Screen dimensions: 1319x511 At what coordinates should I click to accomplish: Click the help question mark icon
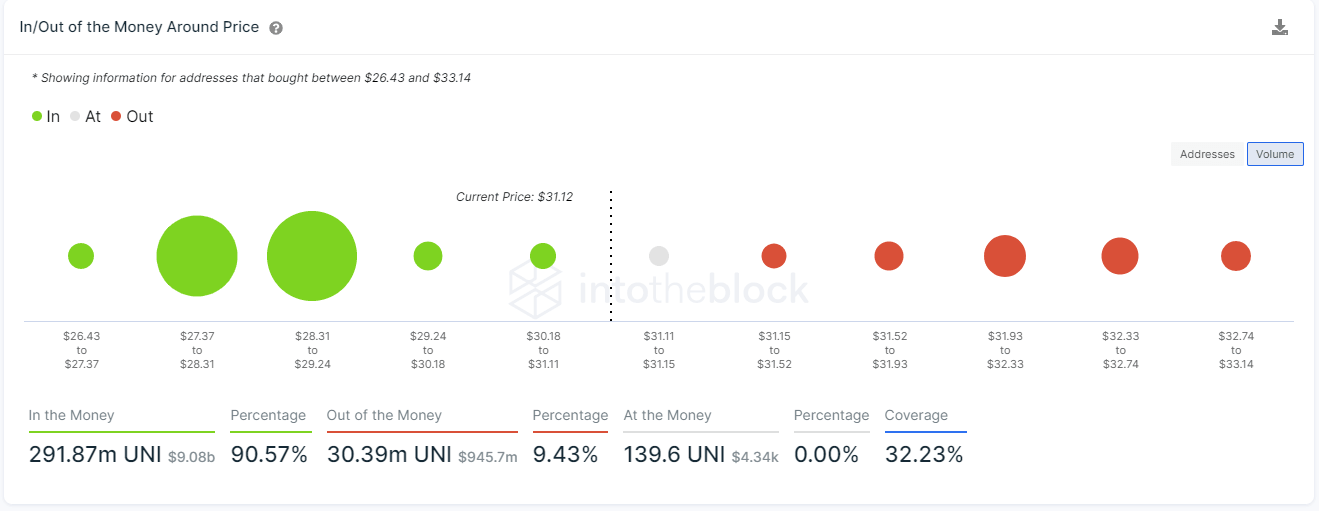pyautogui.click(x=276, y=28)
